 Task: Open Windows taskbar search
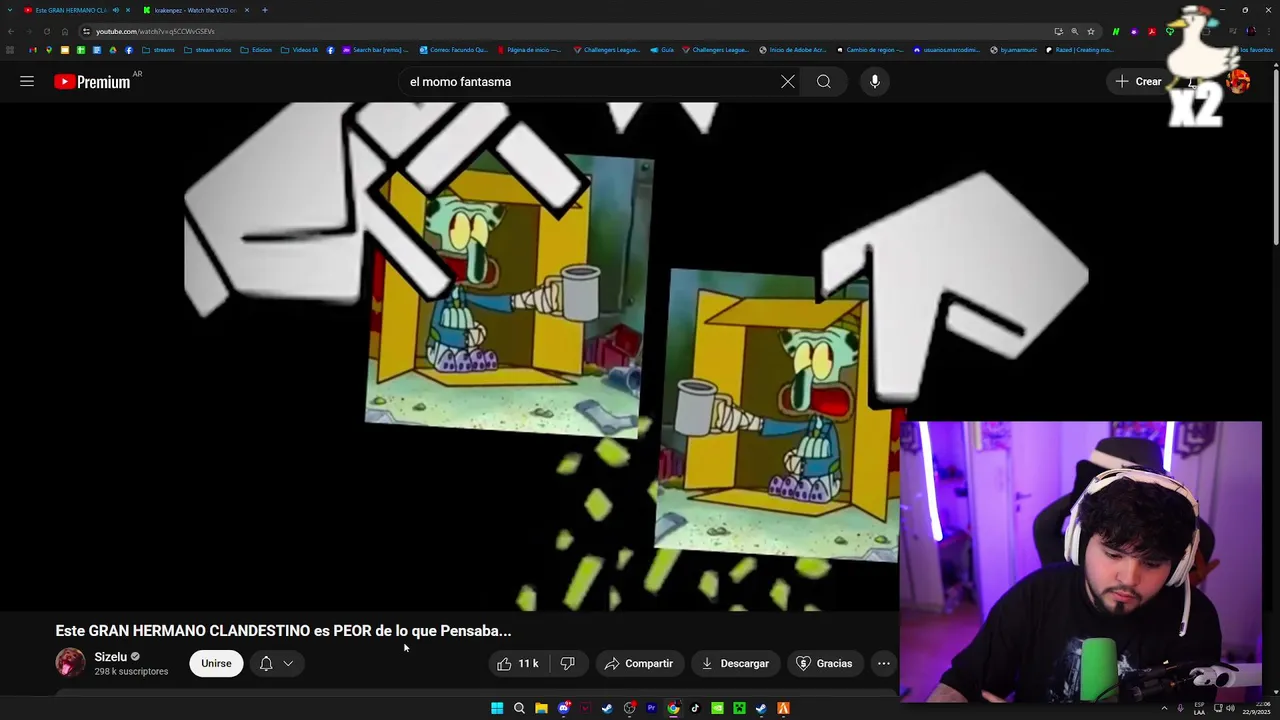click(519, 708)
